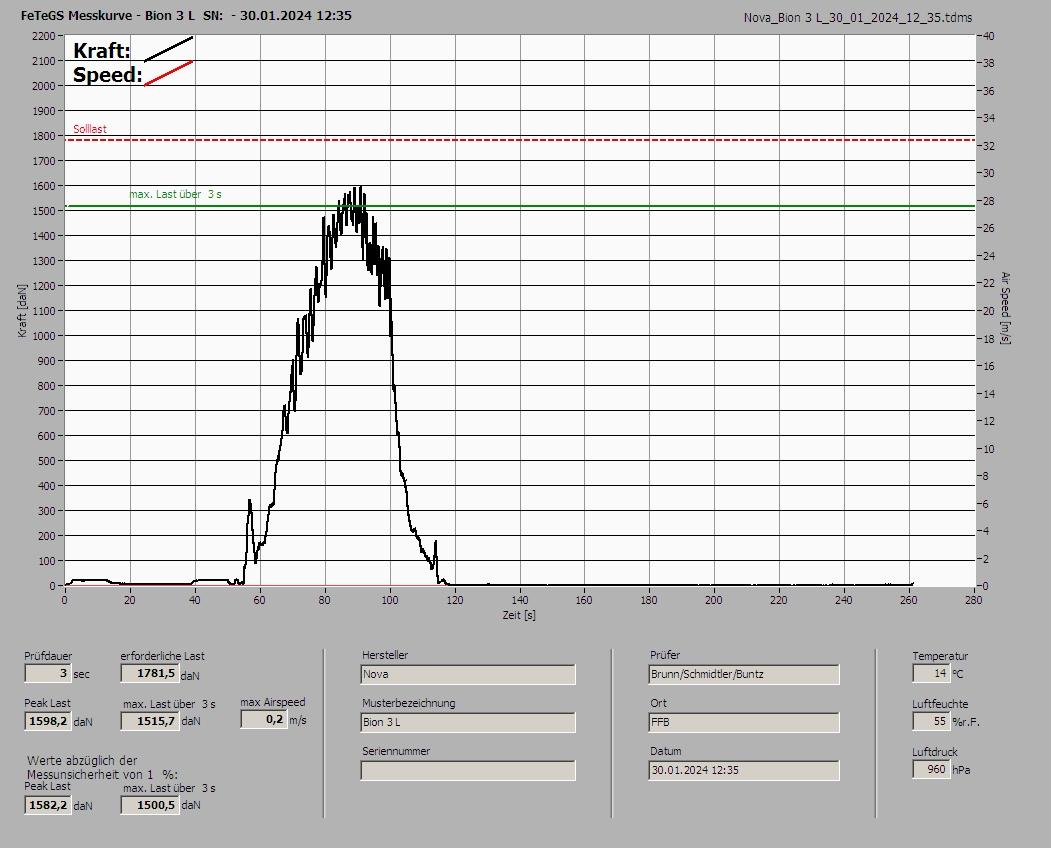
Task: Click the chart title 'FeTeGS Messkurve - Bion 3 L SN: - 30.01.2024 12:35'
Action: 186,15
